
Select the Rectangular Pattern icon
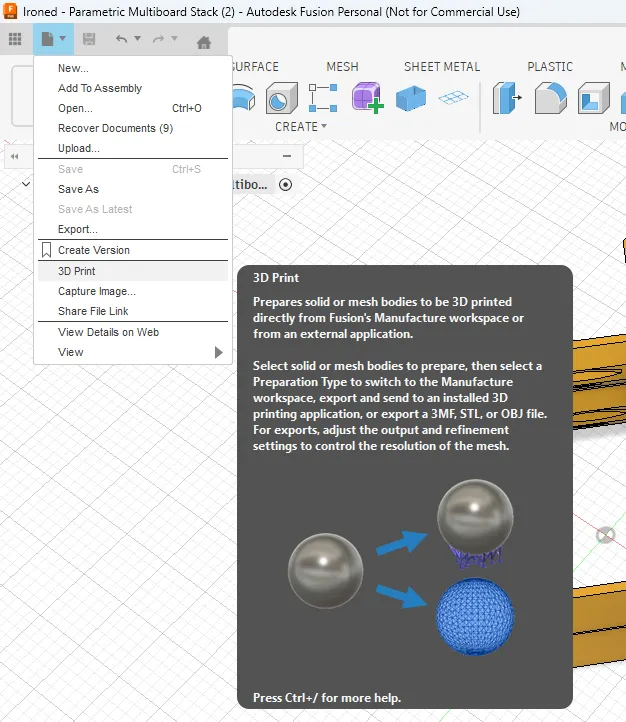coord(323,98)
